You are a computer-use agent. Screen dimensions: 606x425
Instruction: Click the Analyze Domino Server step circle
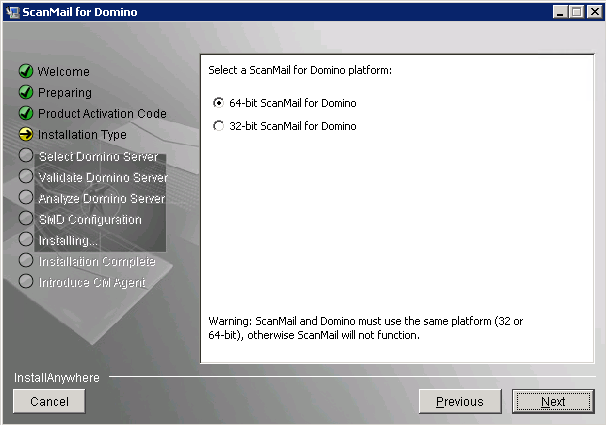click(x=26, y=198)
